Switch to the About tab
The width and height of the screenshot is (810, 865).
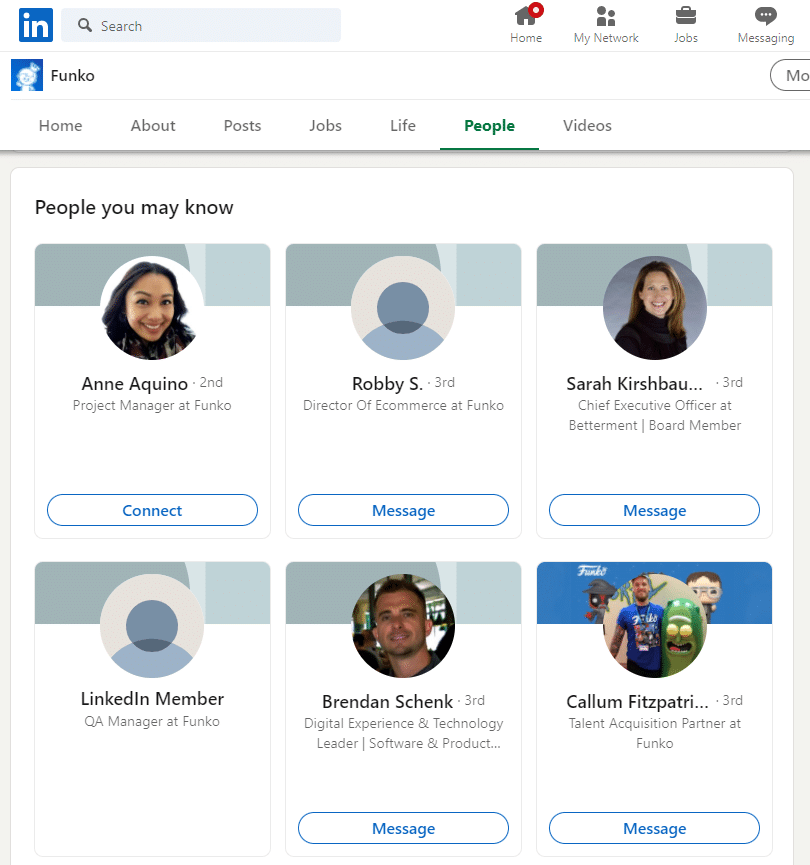tap(153, 126)
